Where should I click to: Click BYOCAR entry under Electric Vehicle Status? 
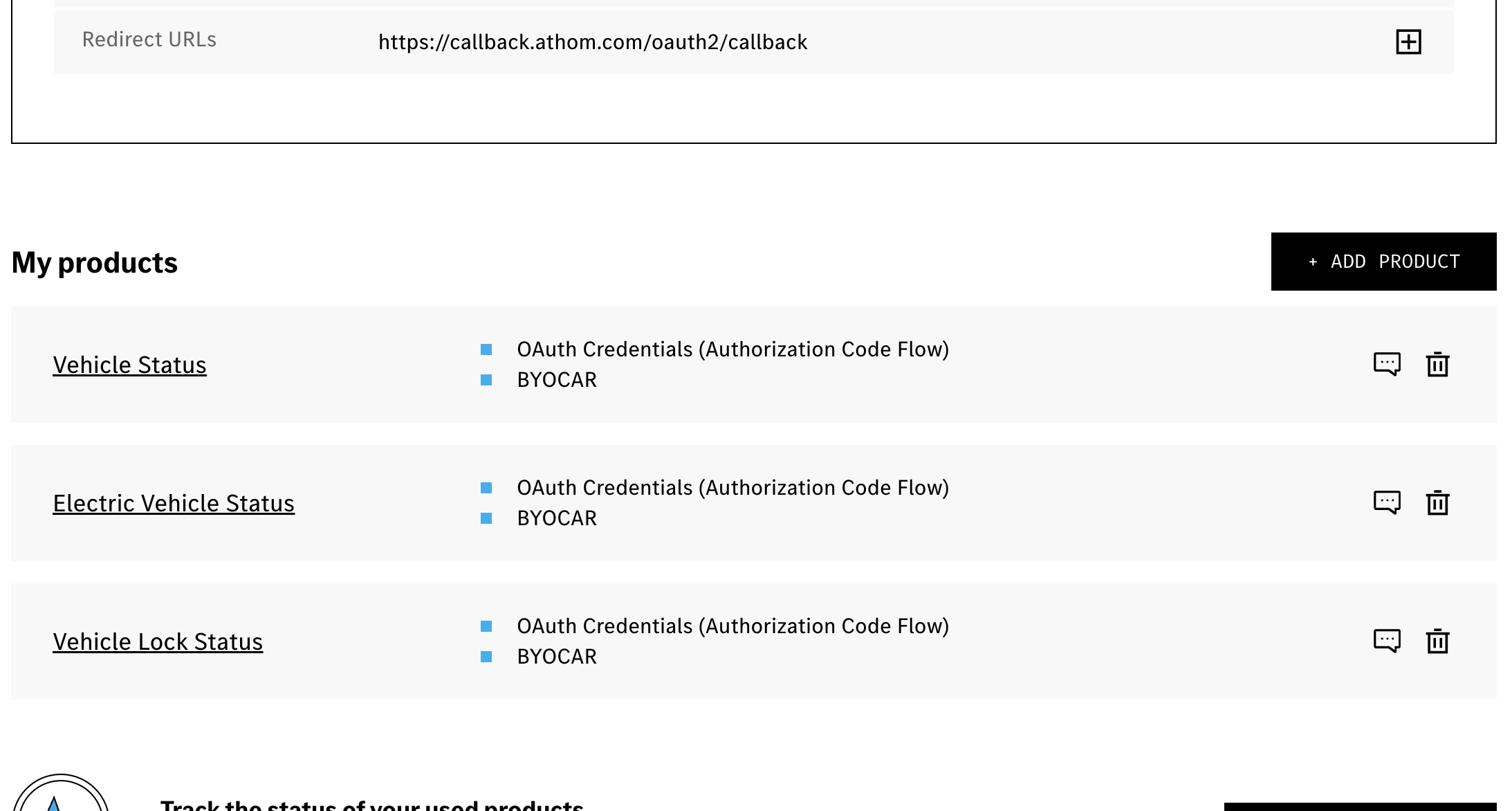[x=557, y=518]
